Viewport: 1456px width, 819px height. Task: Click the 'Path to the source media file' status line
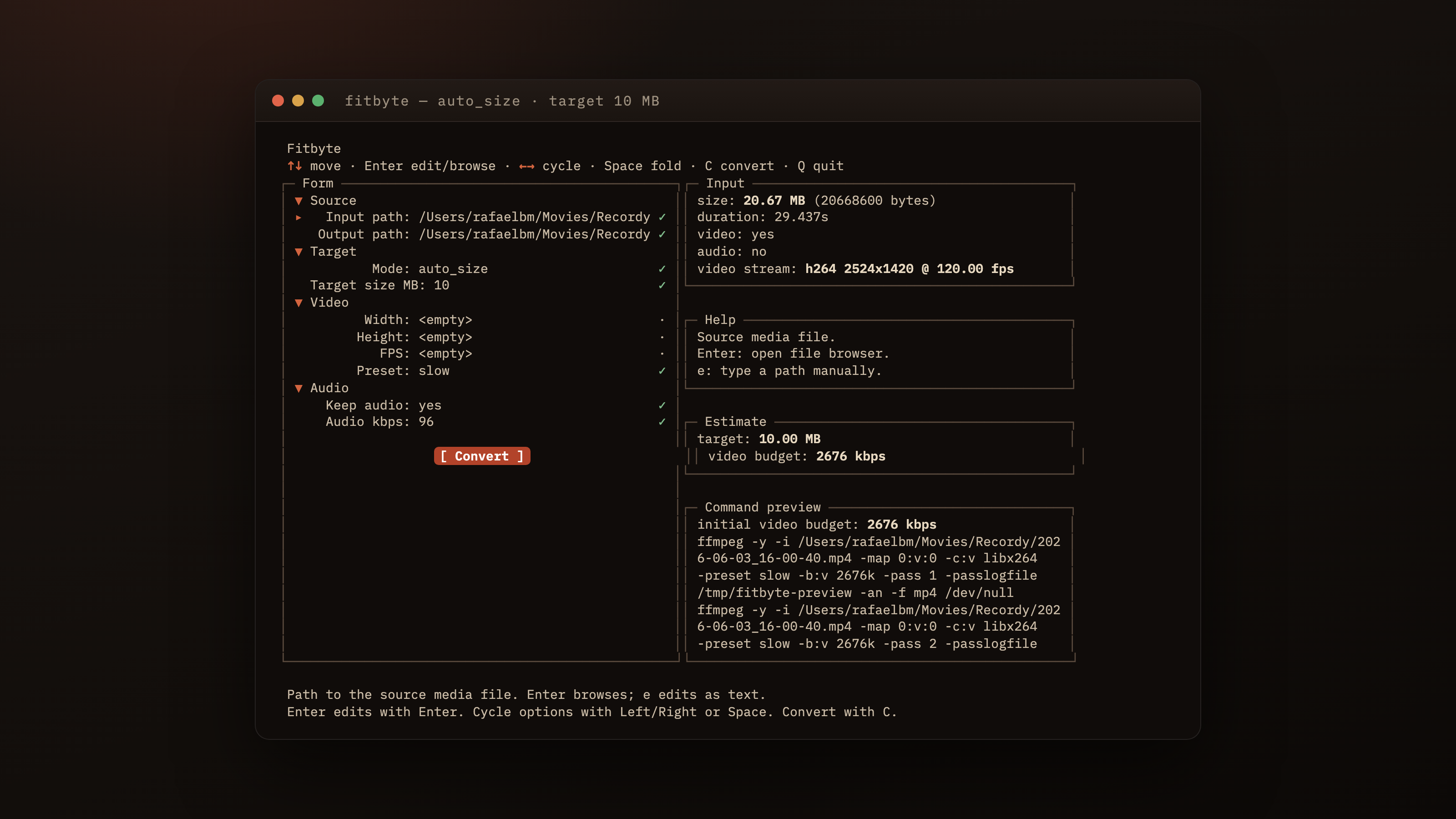pyautogui.click(x=526, y=695)
